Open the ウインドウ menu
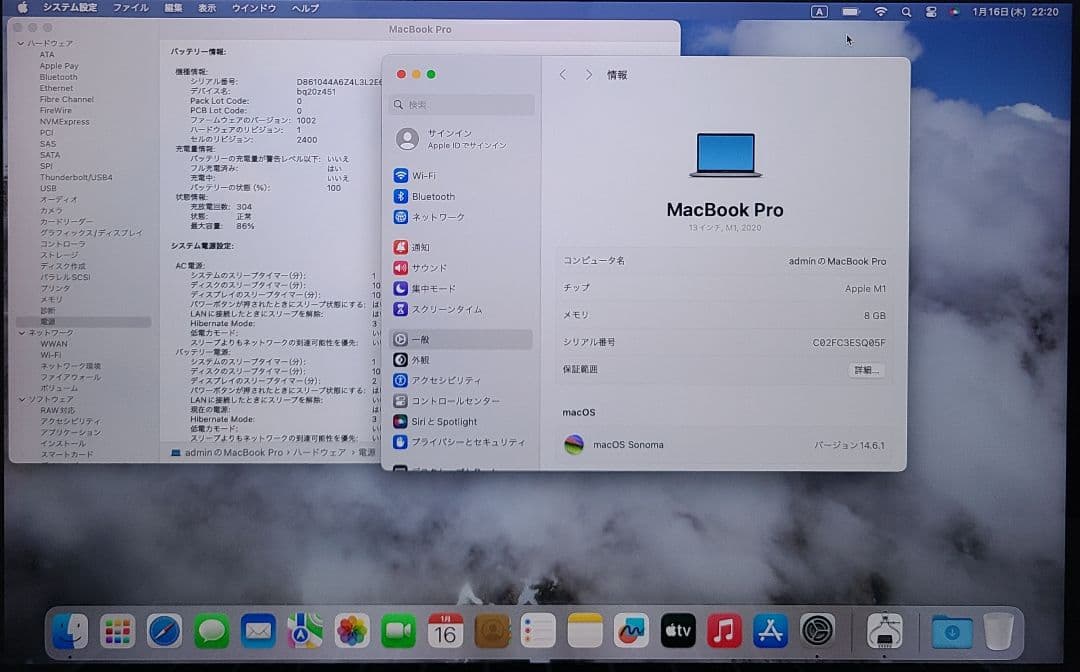 click(253, 9)
